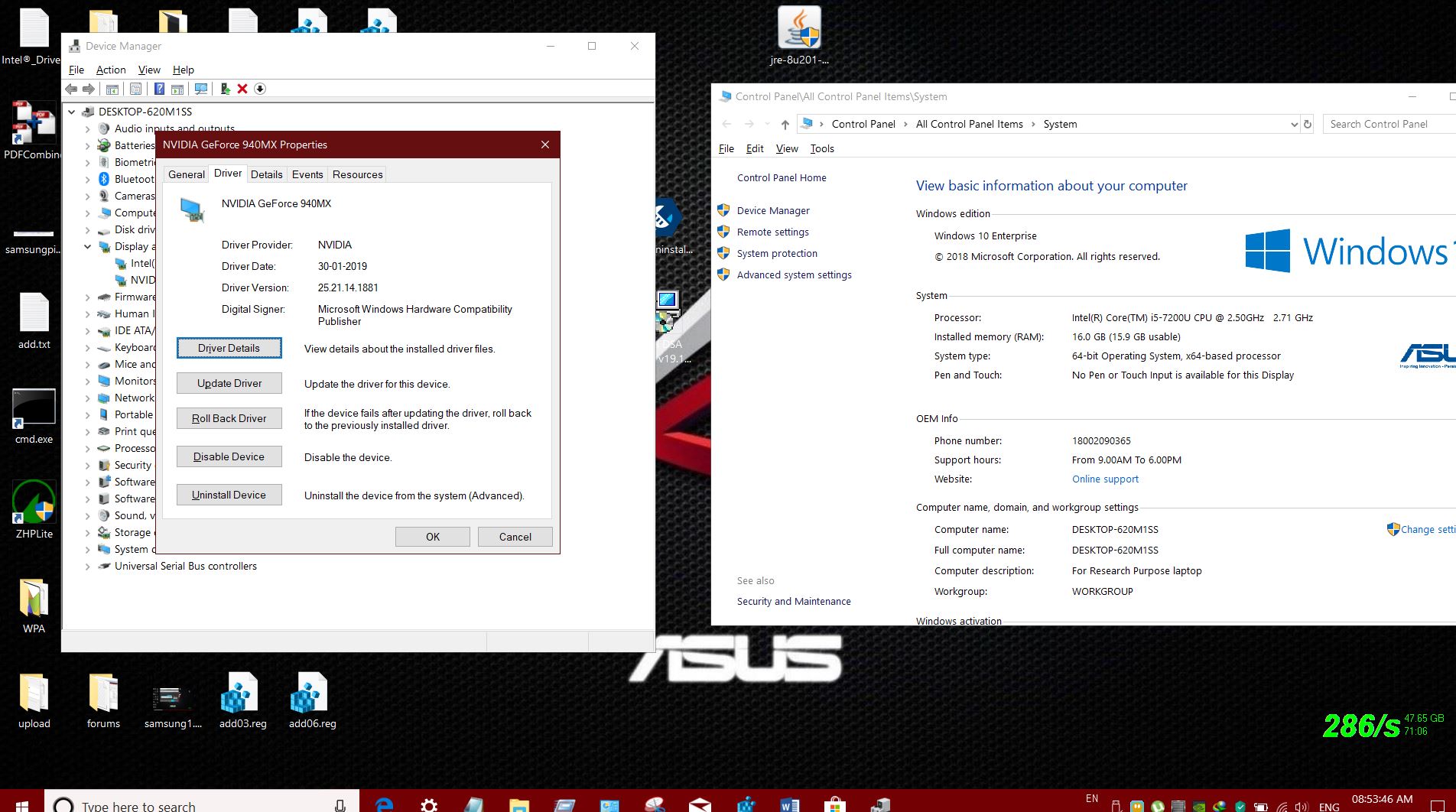This screenshot has width=1456, height=812.
Task: Click the Scan for hardware changes monitor icon
Action: 201,89
